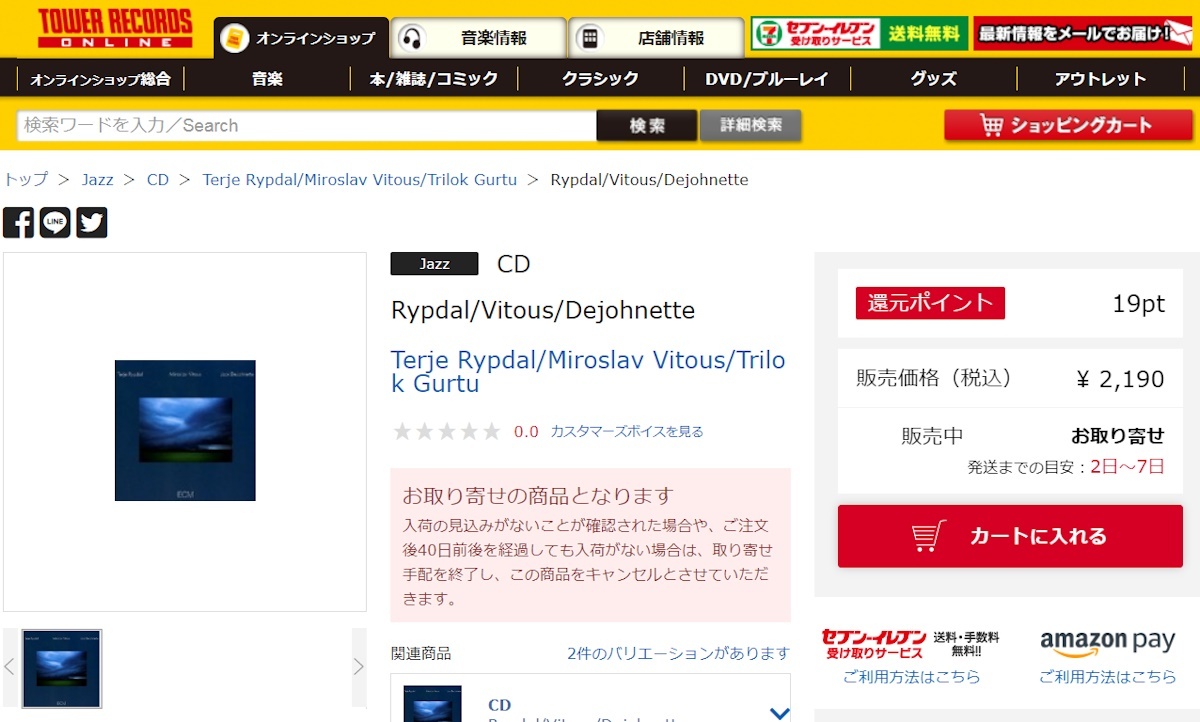1200x722 pixels.
Task: Share the page on Twitter
Action: (92, 222)
